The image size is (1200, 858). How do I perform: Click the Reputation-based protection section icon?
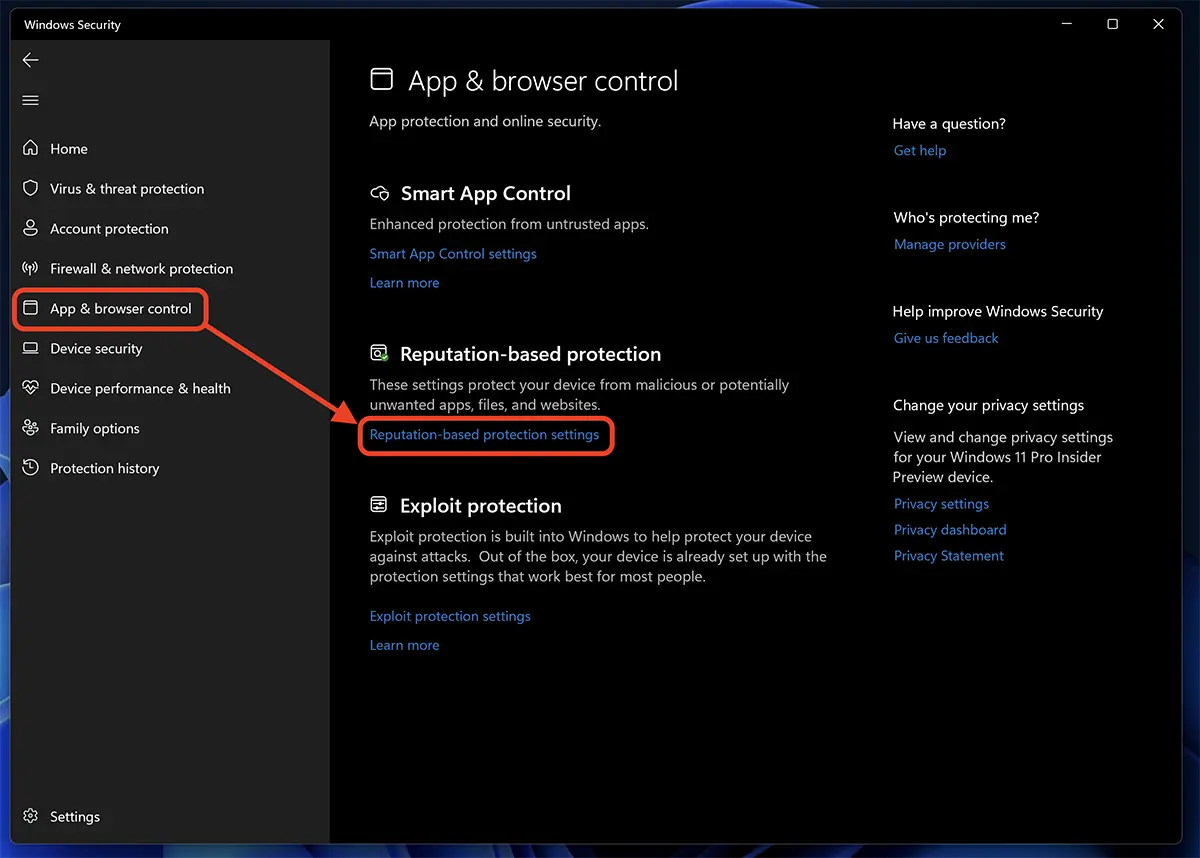(x=379, y=353)
